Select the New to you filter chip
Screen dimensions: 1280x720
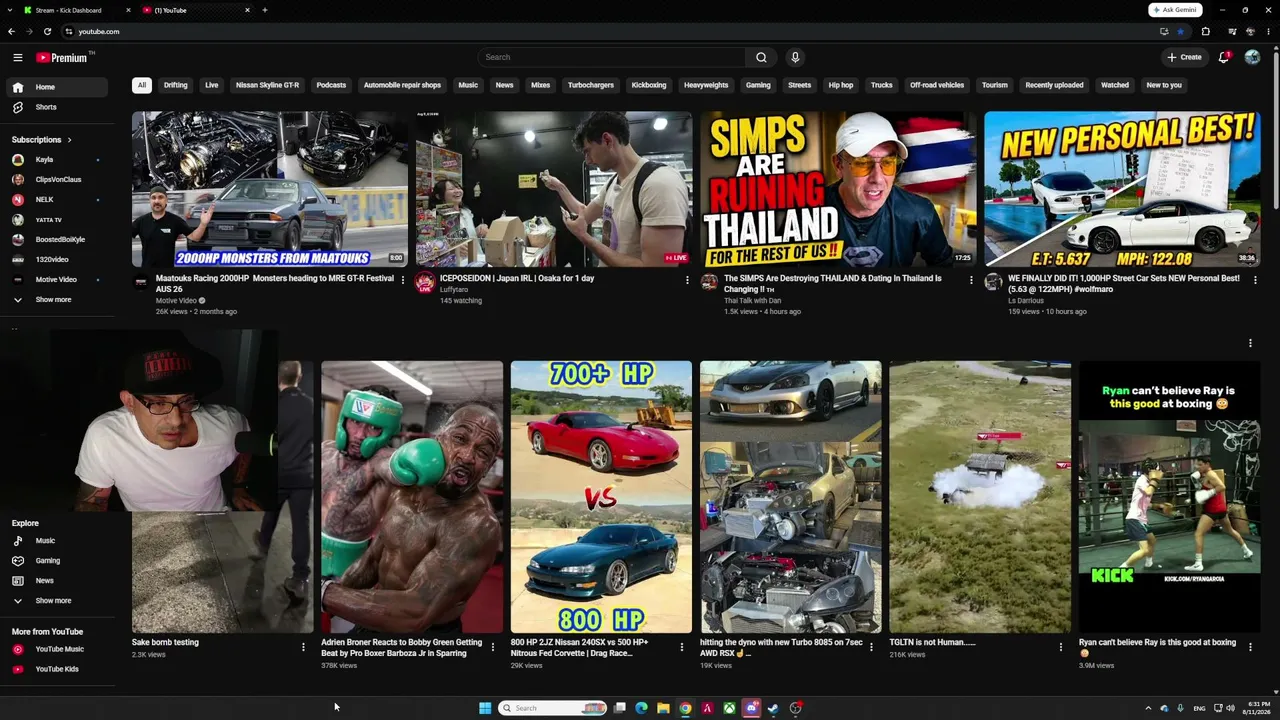click(1164, 85)
